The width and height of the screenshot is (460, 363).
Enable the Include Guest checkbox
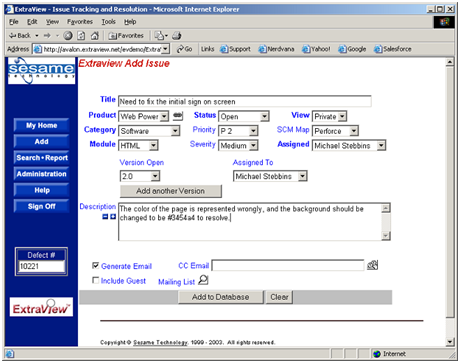[96, 280]
